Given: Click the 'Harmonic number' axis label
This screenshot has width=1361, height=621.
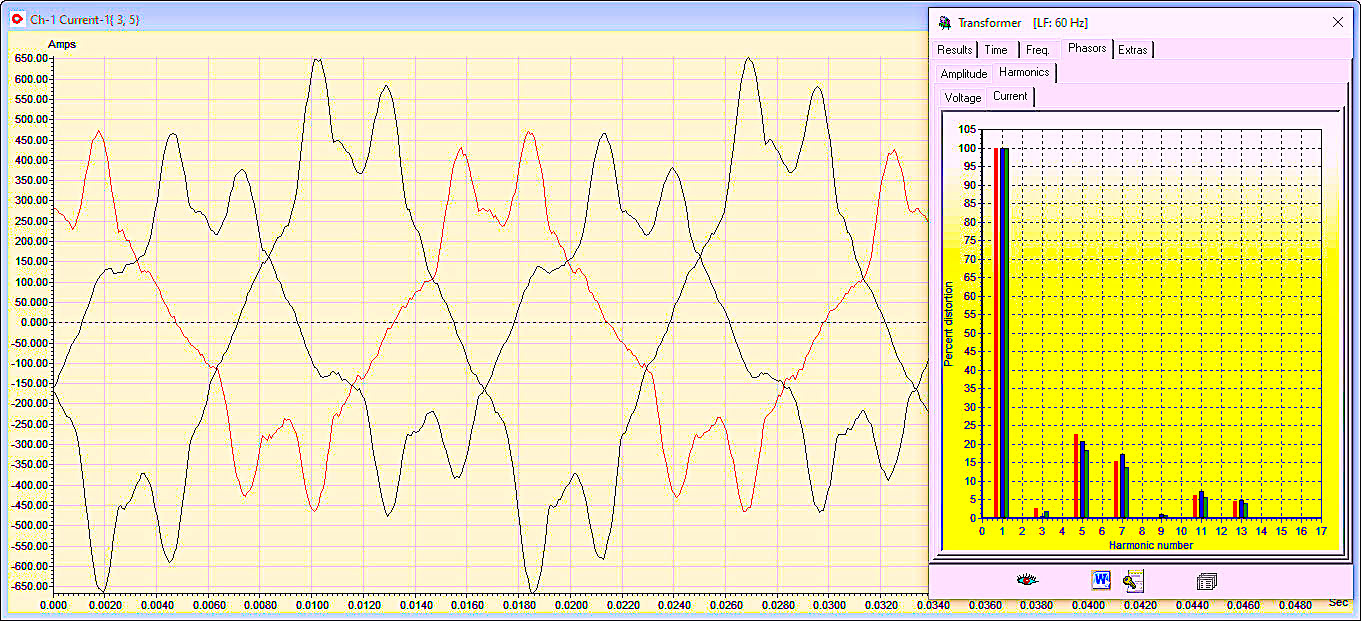Looking at the screenshot, I should coord(1151,545).
